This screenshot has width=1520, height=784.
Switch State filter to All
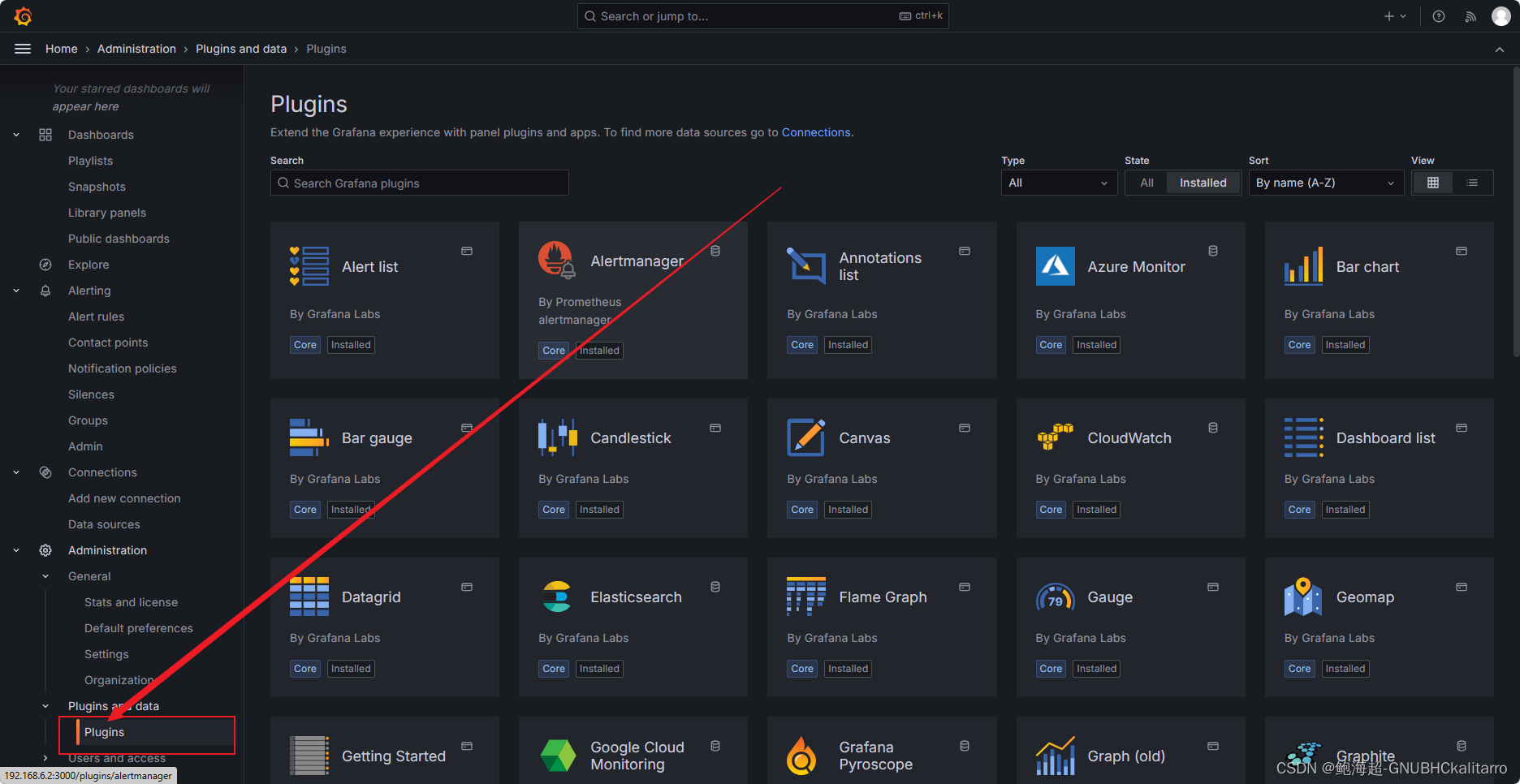[1146, 183]
